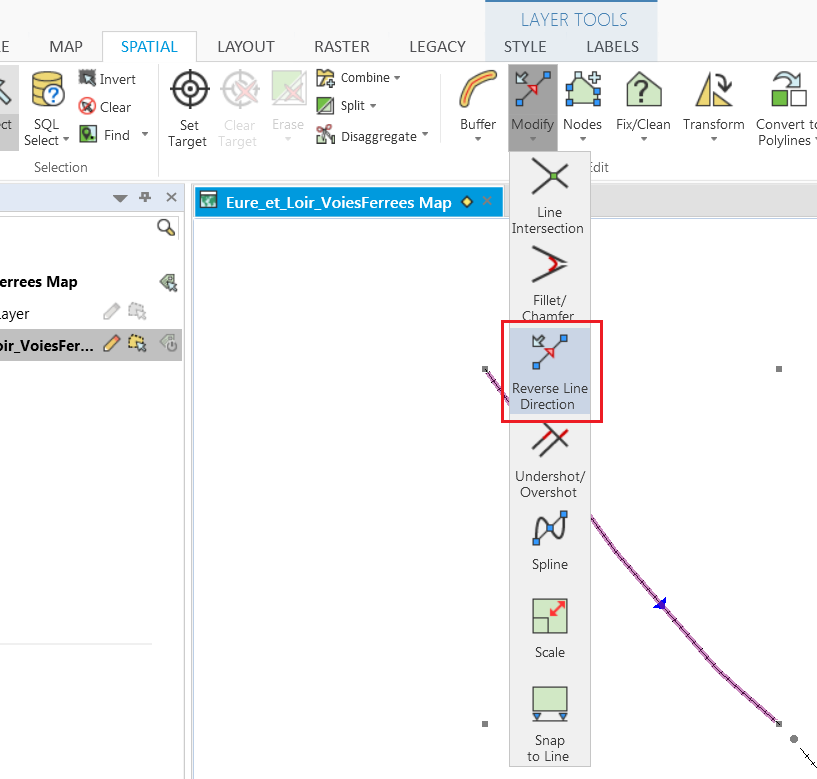The image size is (817, 779).
Task: Click the Erase tool icon
Action: pos(288,89)
